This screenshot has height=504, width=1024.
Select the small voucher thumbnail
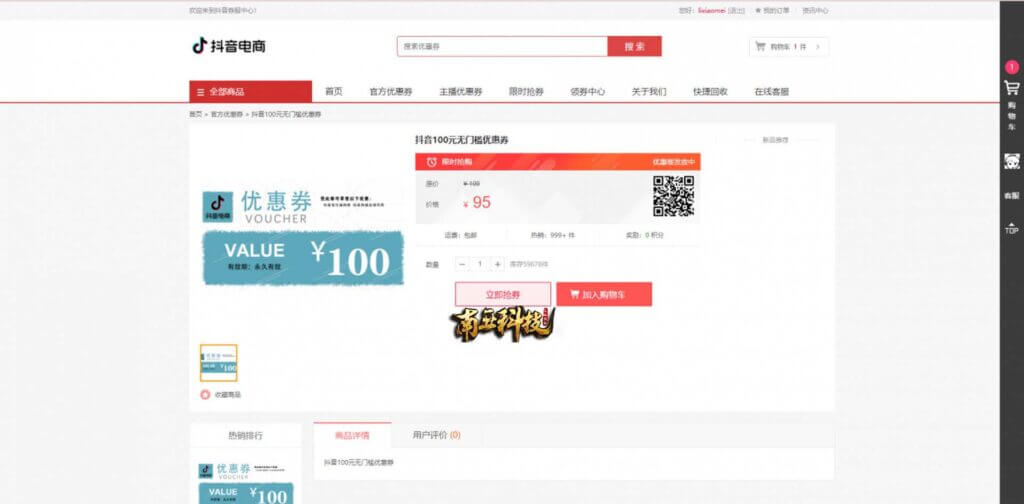click(219, 363)
